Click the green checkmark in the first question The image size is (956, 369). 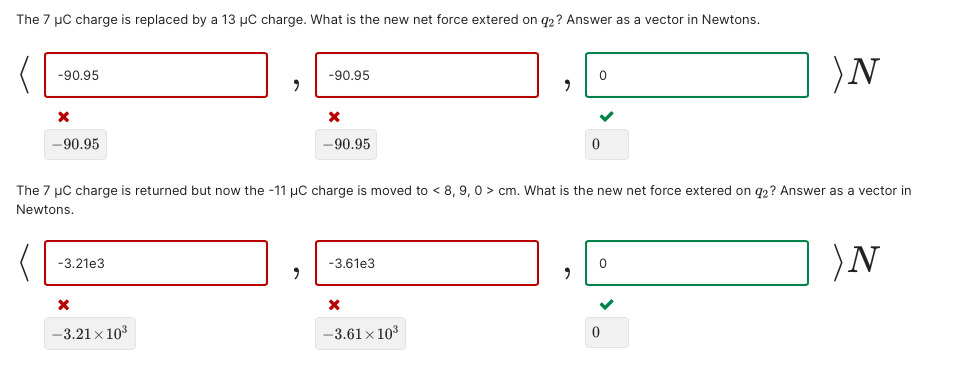click(607, 116)
